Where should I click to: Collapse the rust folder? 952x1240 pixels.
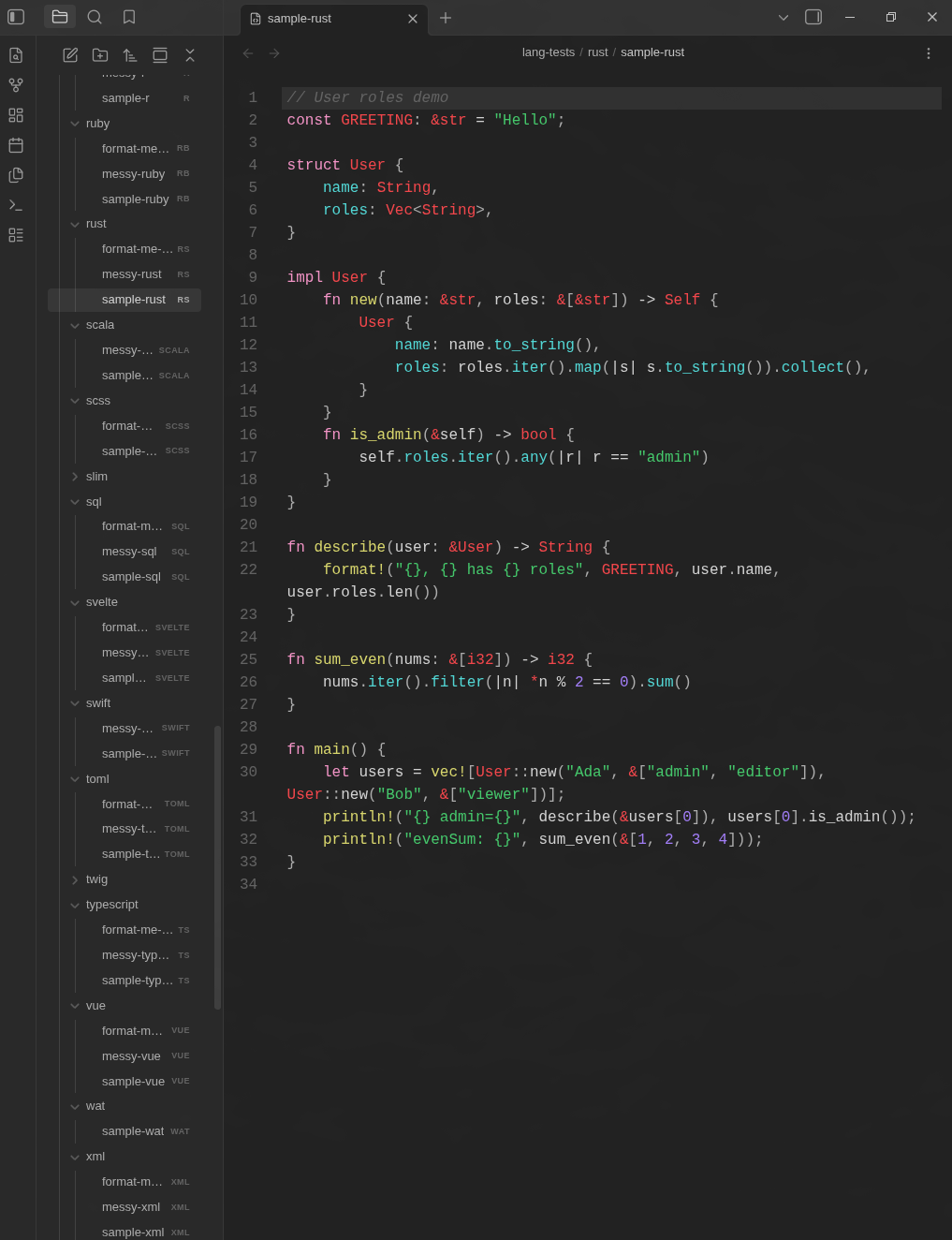point(124,224)
